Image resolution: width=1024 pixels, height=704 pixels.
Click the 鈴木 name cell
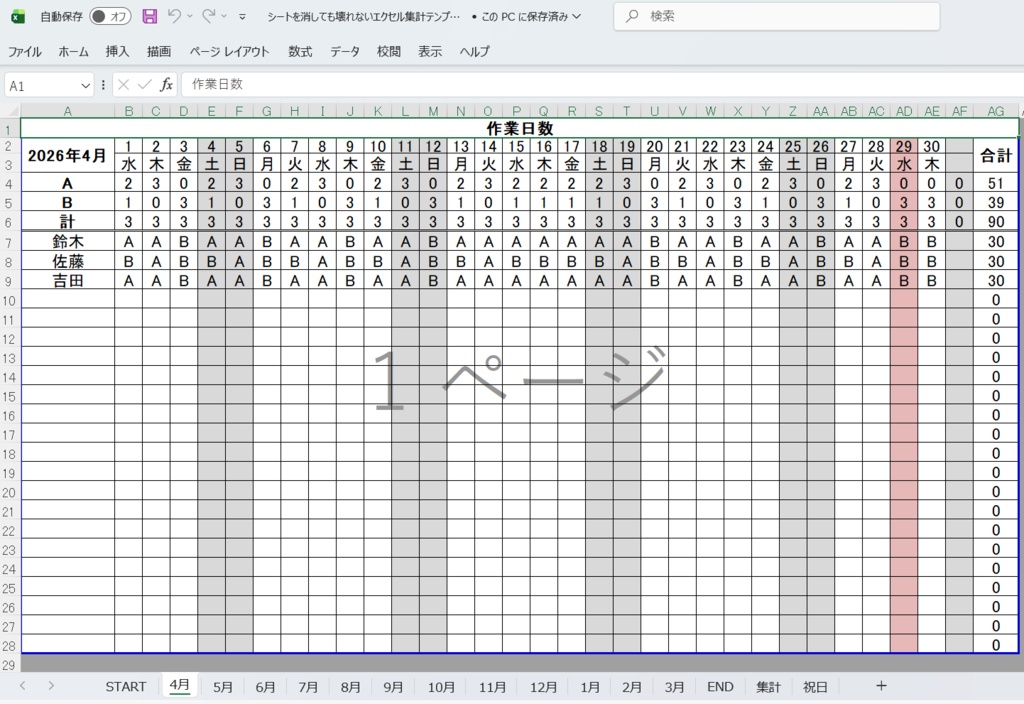pyautogui.click(x=67, y=242)
